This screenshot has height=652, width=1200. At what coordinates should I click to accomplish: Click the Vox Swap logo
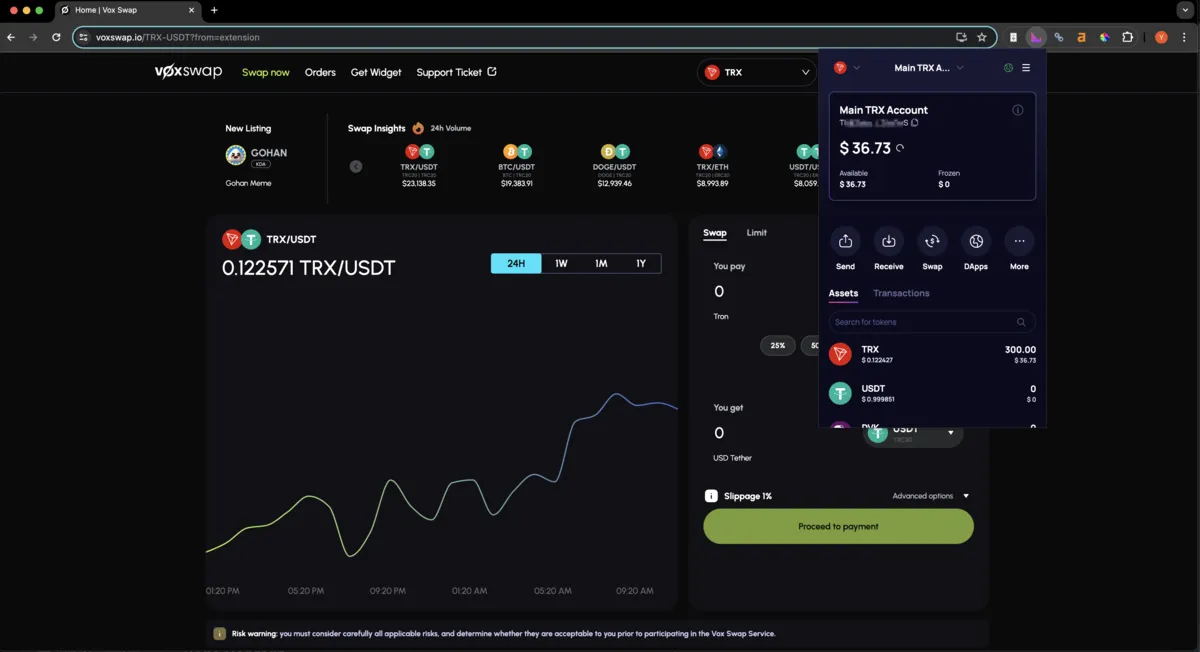coord(188,72)
